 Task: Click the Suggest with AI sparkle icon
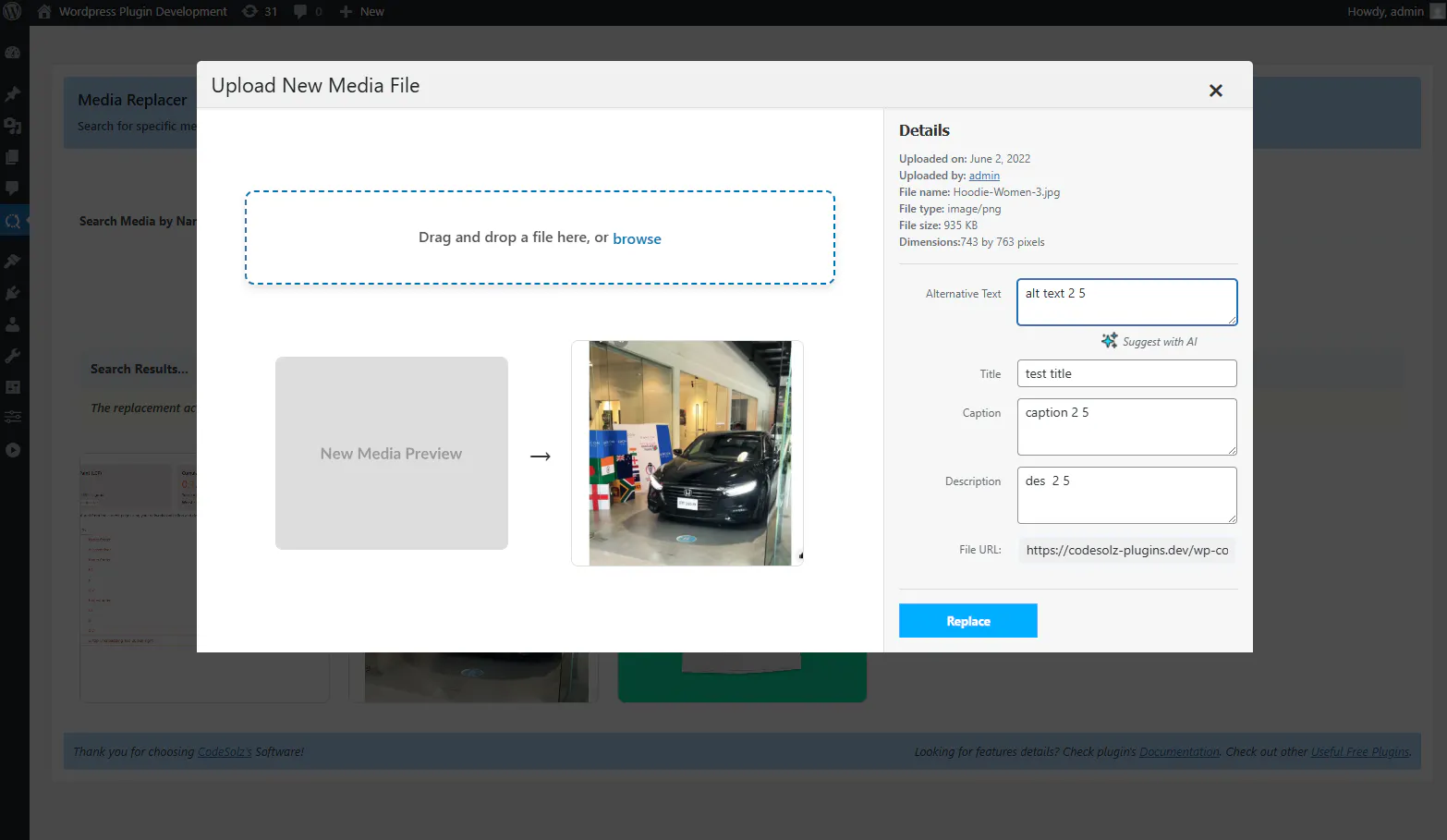1109,341
